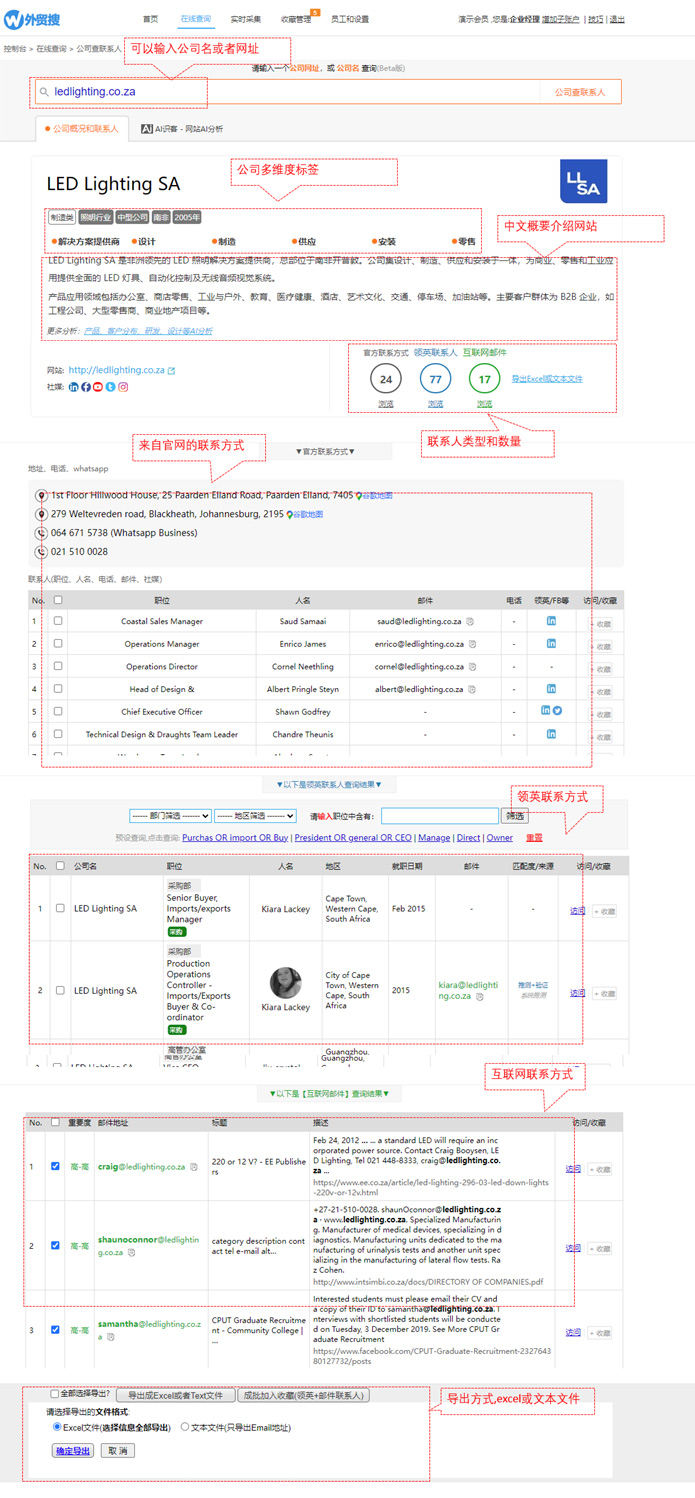Switch to AI识客 网站AI分析 tab
Screen dimensions: 695x1498
[182, 129]
